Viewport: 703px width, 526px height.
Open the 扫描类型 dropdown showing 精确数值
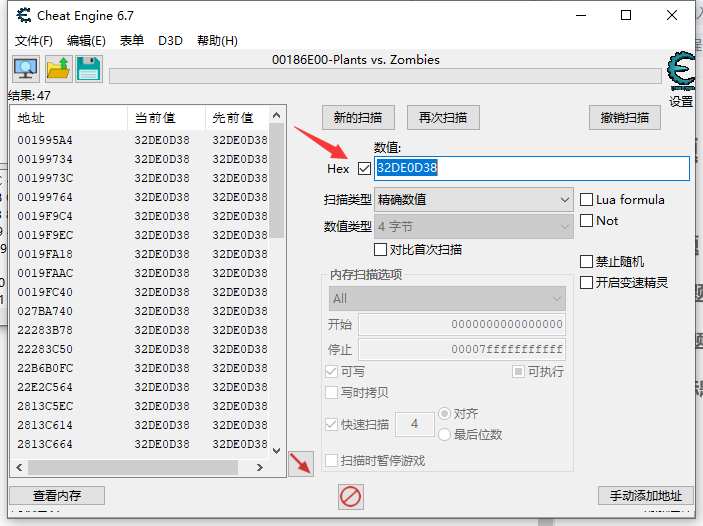coord(473,200)
